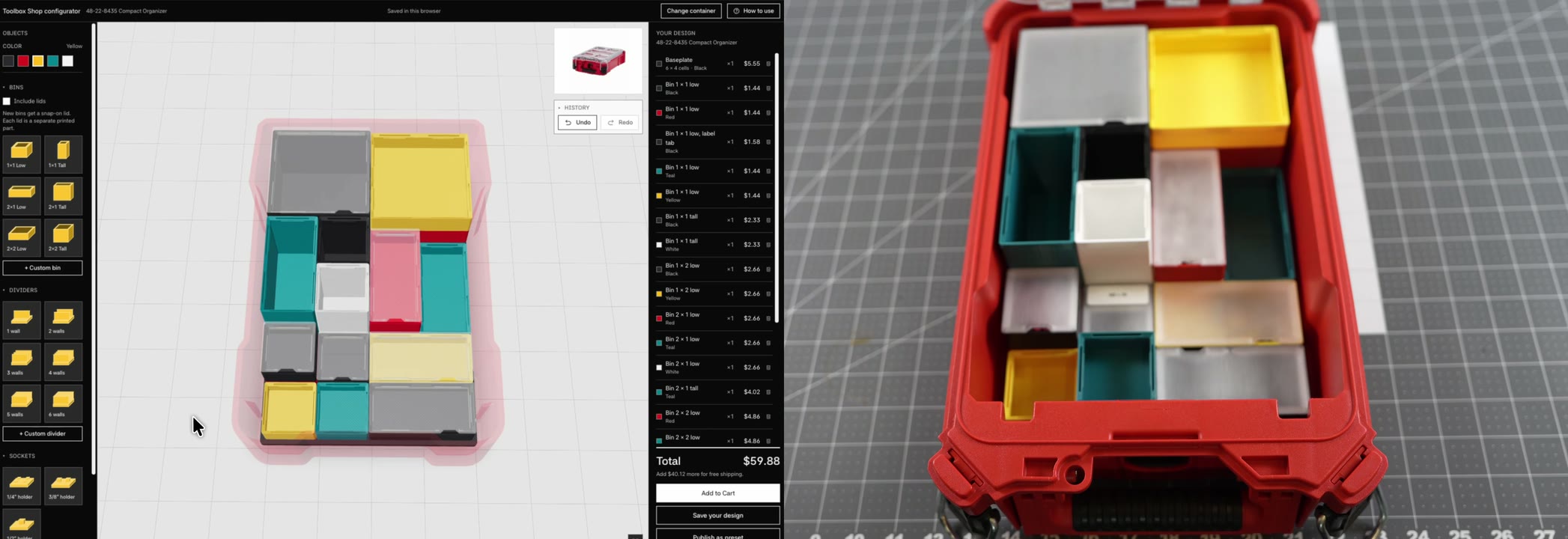Add a 2×2 Tall bin

pyautogui.click(x=63, y=238)
